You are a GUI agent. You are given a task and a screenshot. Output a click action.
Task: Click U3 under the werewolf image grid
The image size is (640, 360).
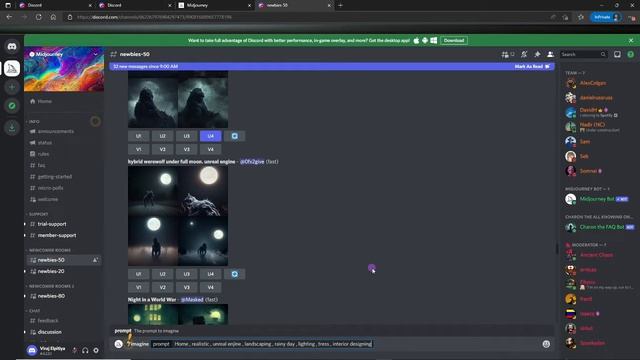click(187, 274)
